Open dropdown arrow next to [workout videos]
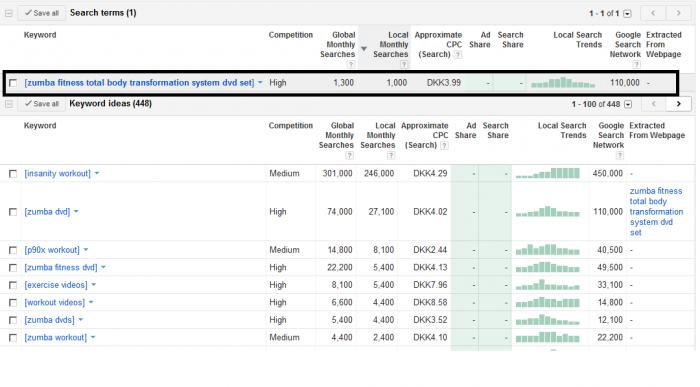Screen dimensions: 700x387 pyautogui.click(x=91, y=302)
